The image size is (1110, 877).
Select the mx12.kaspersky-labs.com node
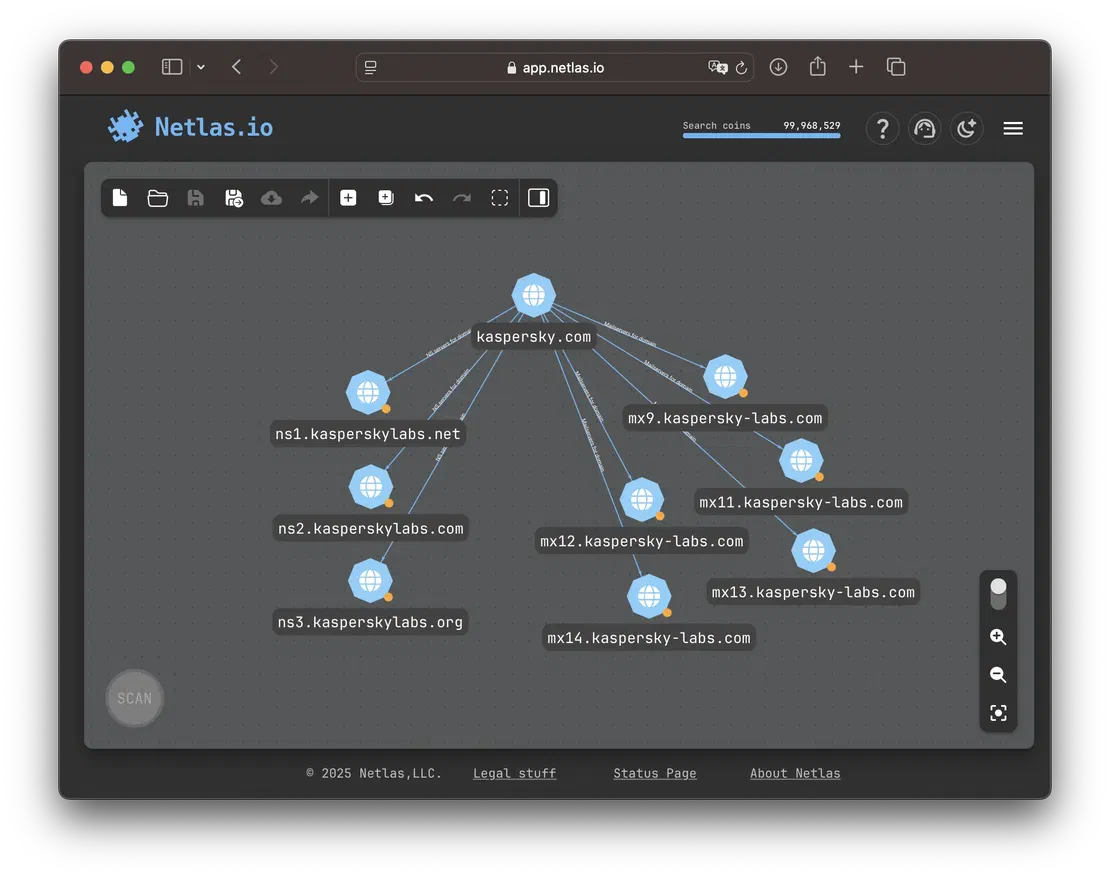[641, 499]
